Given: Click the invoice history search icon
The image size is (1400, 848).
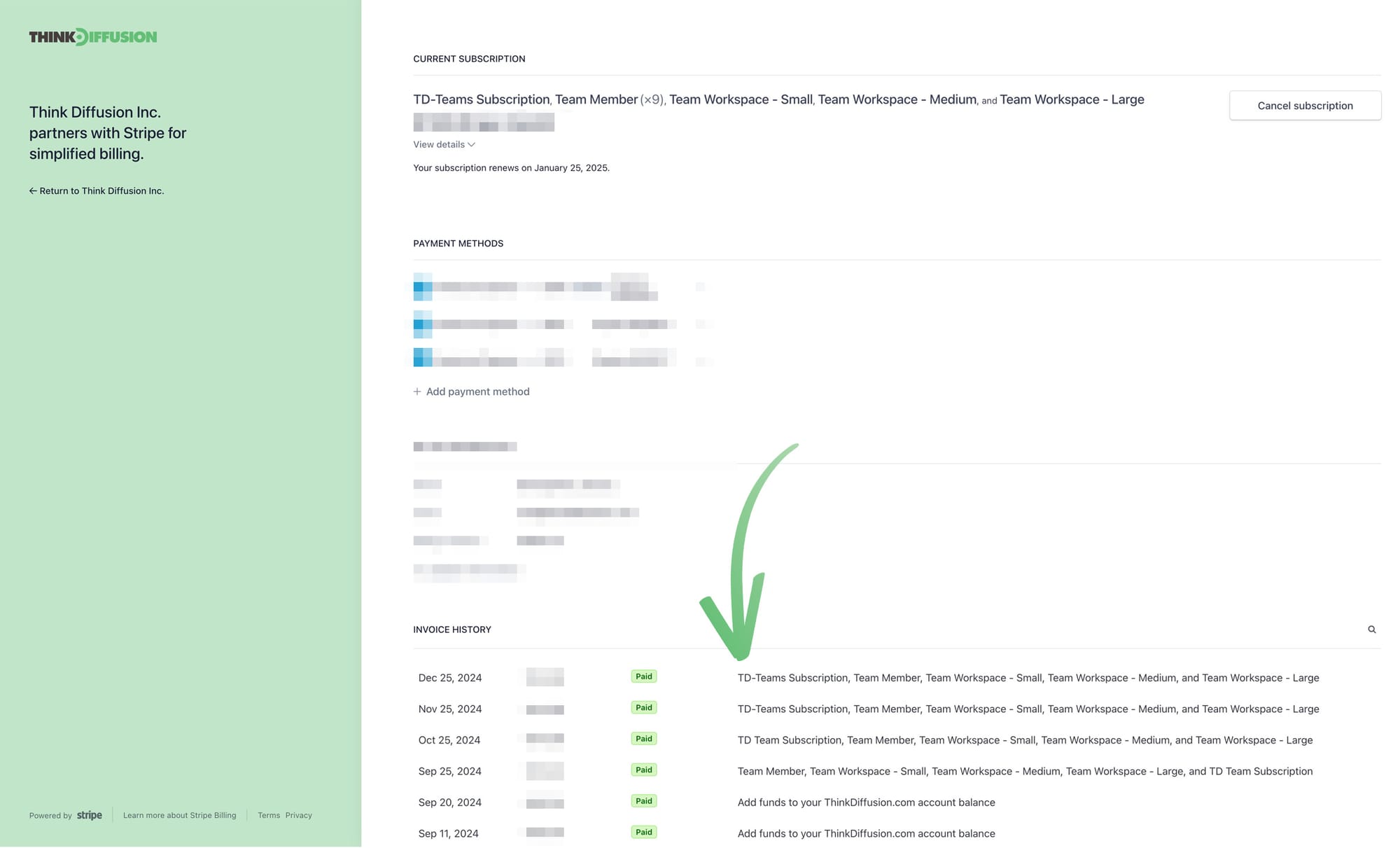Looking at the screenshot, I should pos(1371,630).
